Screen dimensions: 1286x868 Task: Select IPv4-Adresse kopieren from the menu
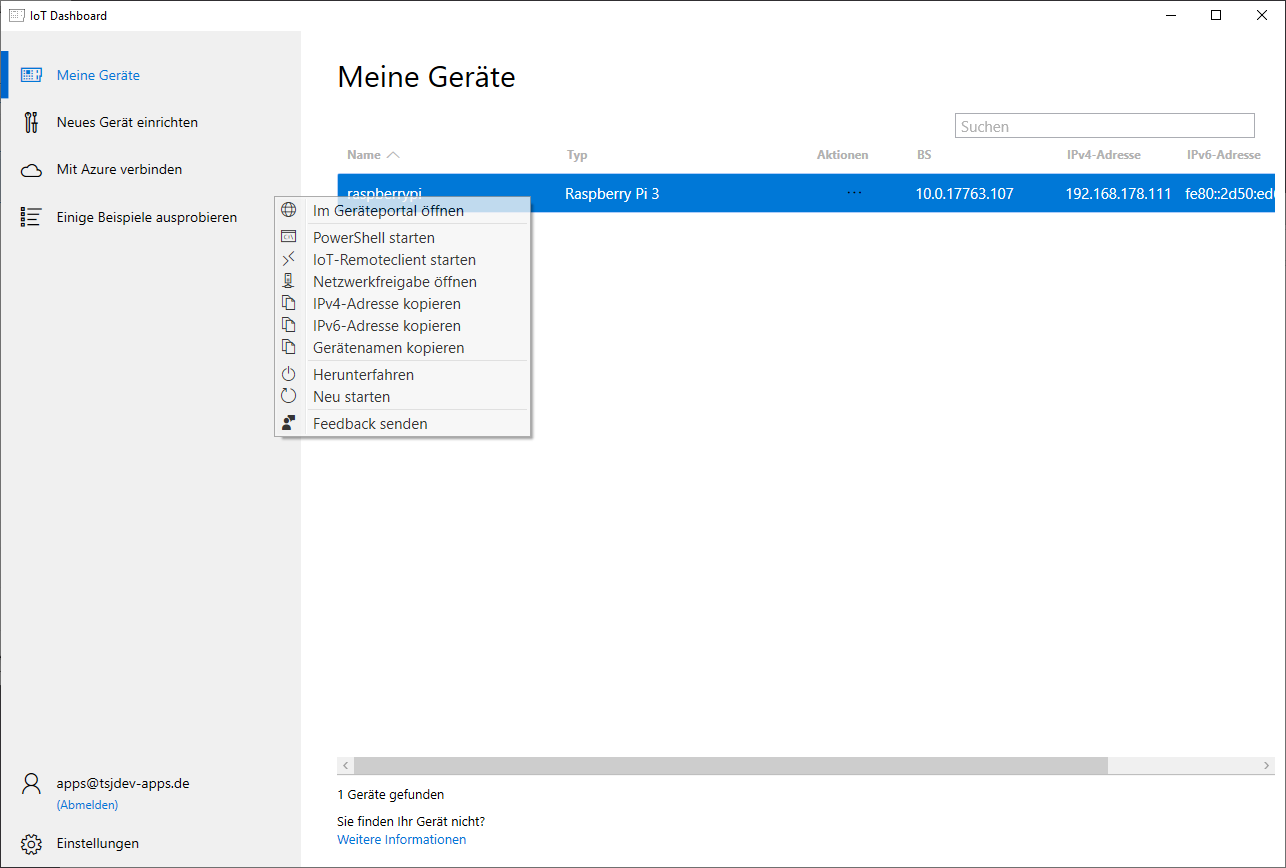pos(386,304)
